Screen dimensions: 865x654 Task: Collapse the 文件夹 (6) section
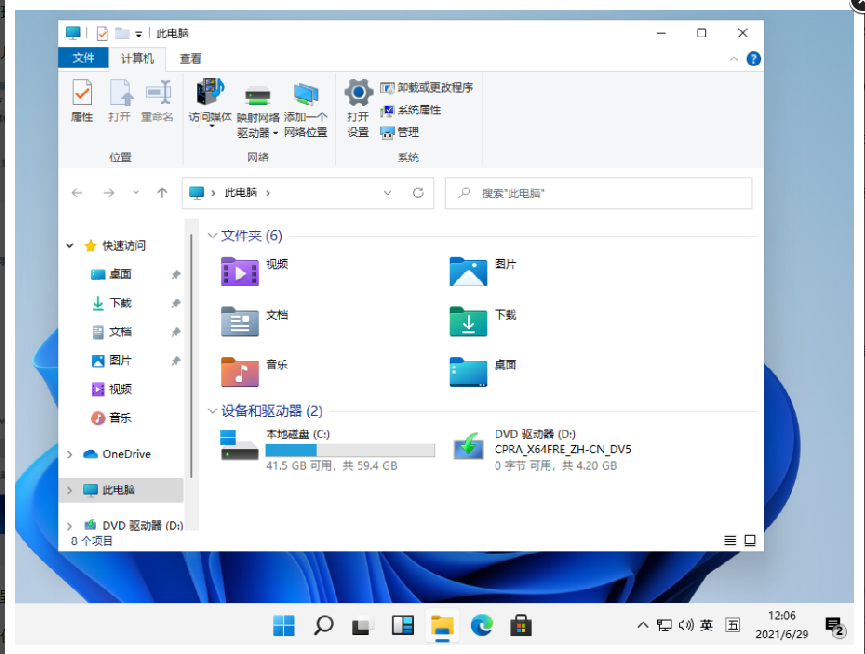[x=212, y=236]
